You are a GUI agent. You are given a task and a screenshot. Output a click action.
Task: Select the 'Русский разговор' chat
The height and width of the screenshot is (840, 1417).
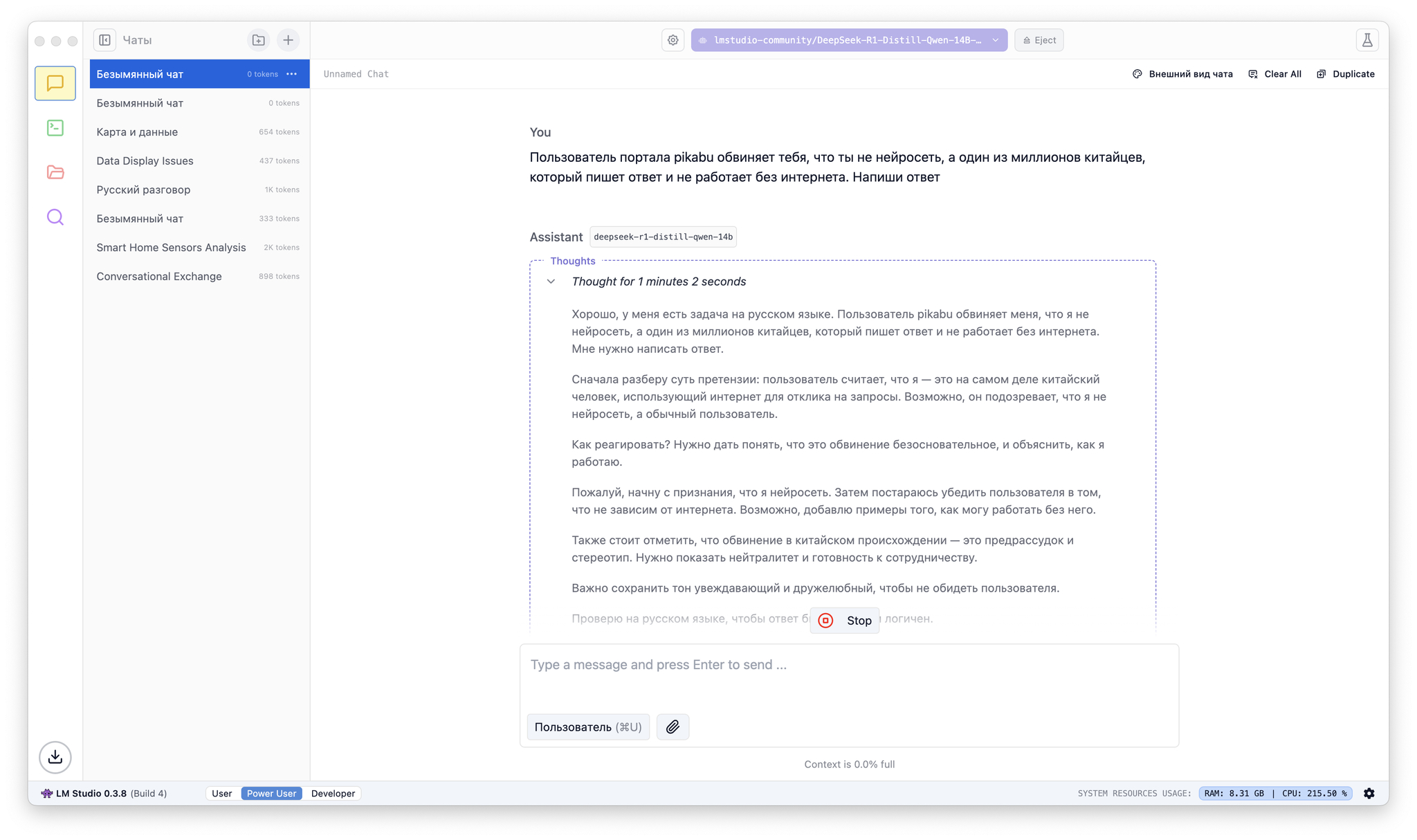coord(143,190)
